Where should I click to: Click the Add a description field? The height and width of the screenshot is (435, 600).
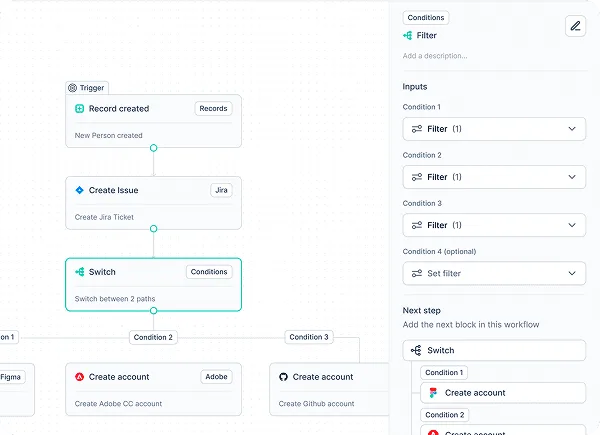[x=435, y=56]
